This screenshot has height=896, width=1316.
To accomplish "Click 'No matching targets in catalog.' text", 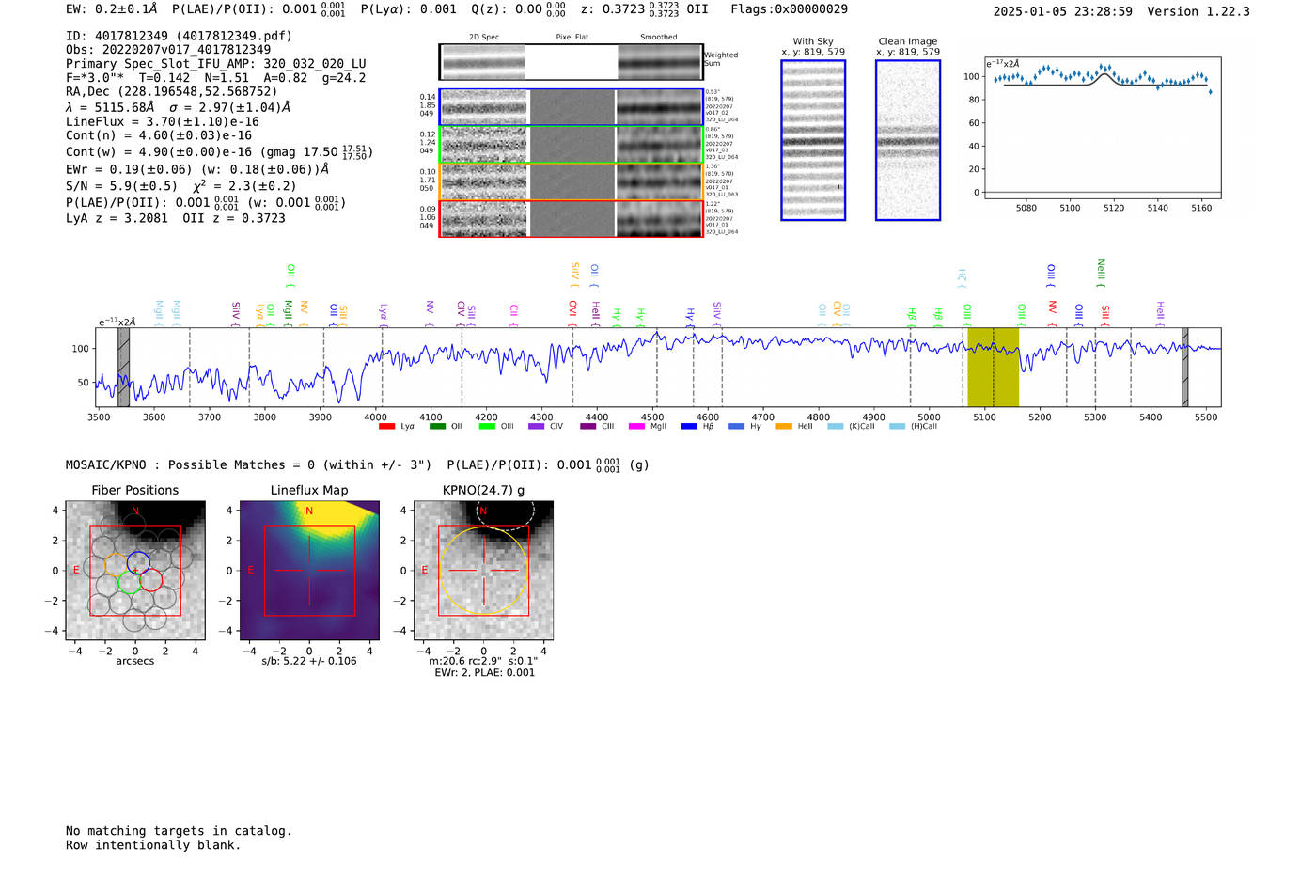I will click(x=179, y=831).
